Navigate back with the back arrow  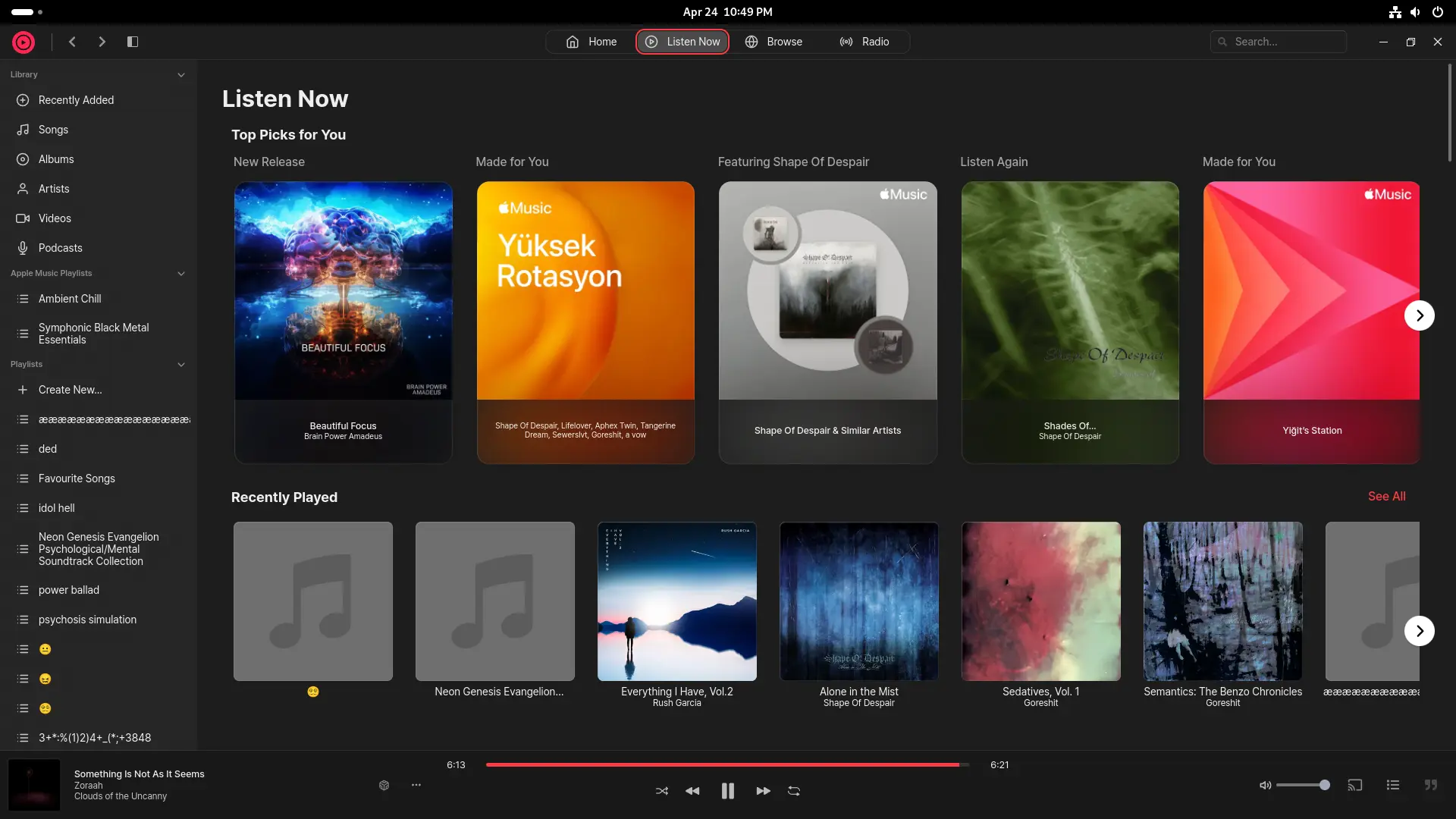72,42
